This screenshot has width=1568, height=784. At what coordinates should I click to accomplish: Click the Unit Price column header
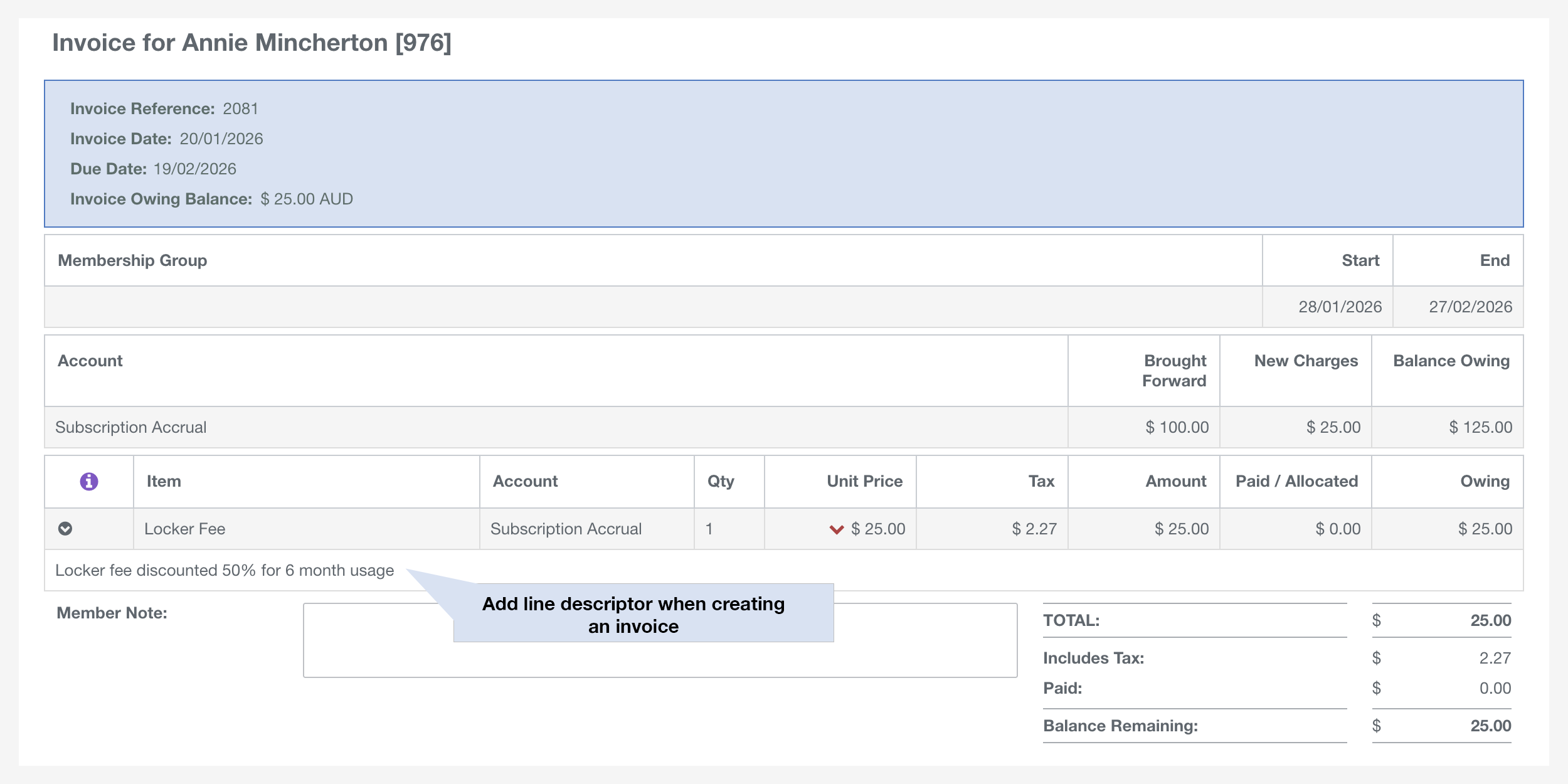point(864,481)
